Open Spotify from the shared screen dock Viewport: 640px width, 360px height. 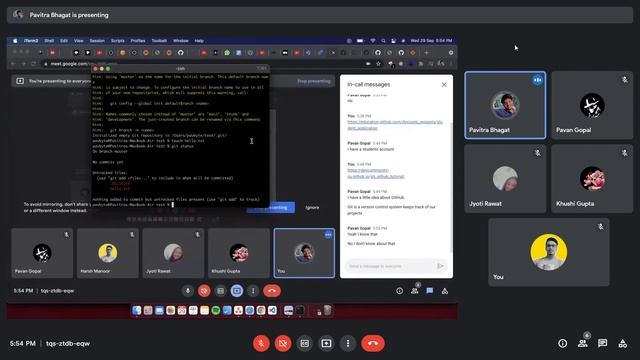216,311
